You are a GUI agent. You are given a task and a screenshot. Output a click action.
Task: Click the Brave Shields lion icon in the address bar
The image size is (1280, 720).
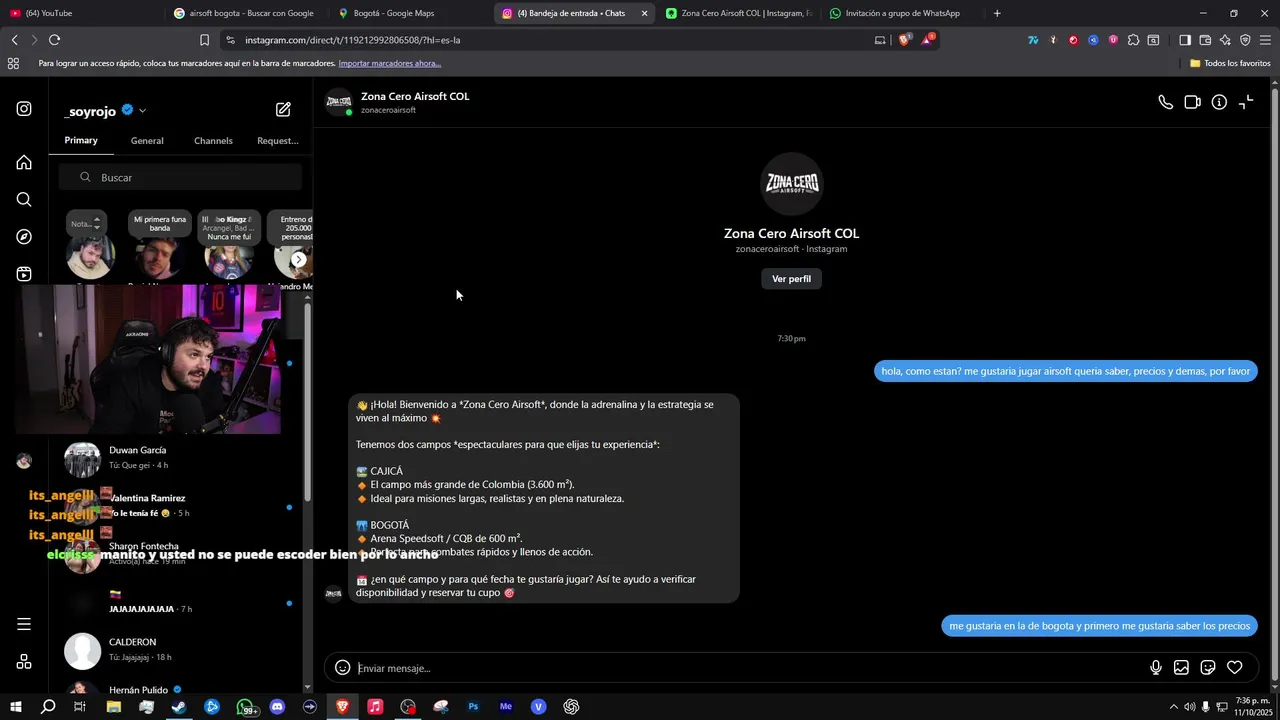click(x=904, y=40)
